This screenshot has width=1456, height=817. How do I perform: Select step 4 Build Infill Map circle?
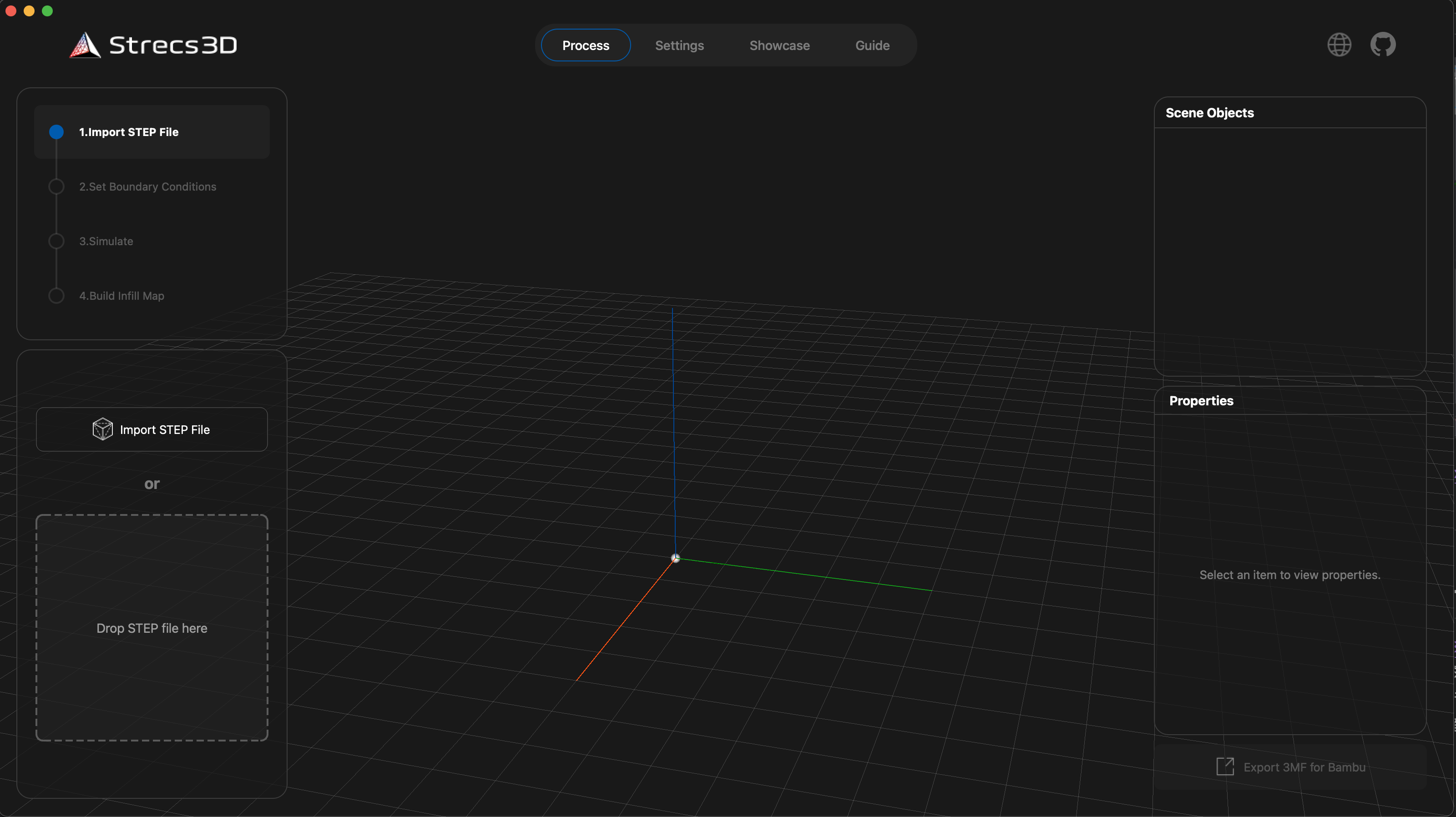(x=56, y=296)
